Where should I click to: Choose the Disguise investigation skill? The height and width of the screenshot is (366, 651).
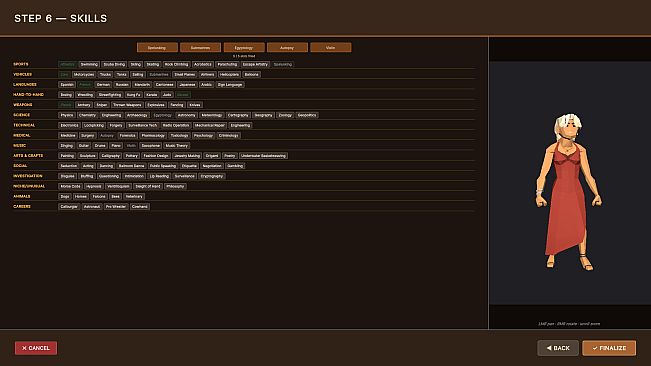point(67,176)
